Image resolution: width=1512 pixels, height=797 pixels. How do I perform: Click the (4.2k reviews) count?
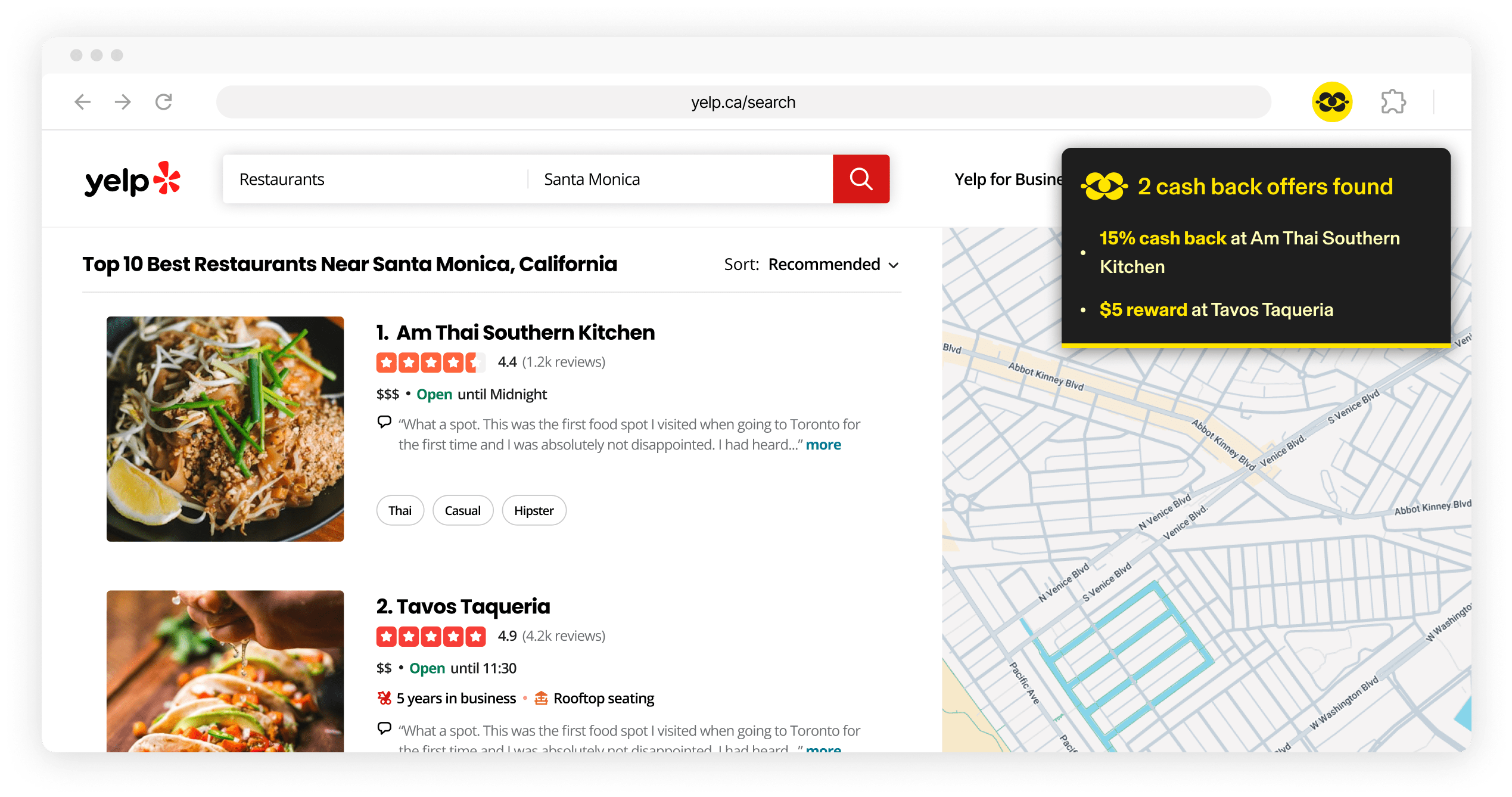(564, 636)
